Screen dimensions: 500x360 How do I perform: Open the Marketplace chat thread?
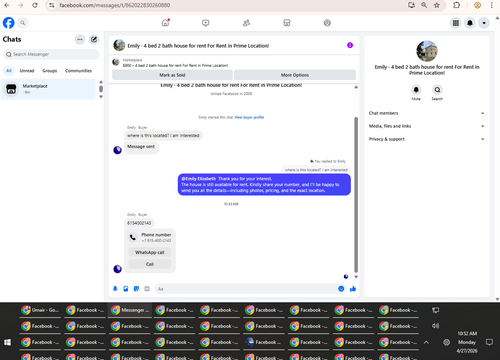48,89
